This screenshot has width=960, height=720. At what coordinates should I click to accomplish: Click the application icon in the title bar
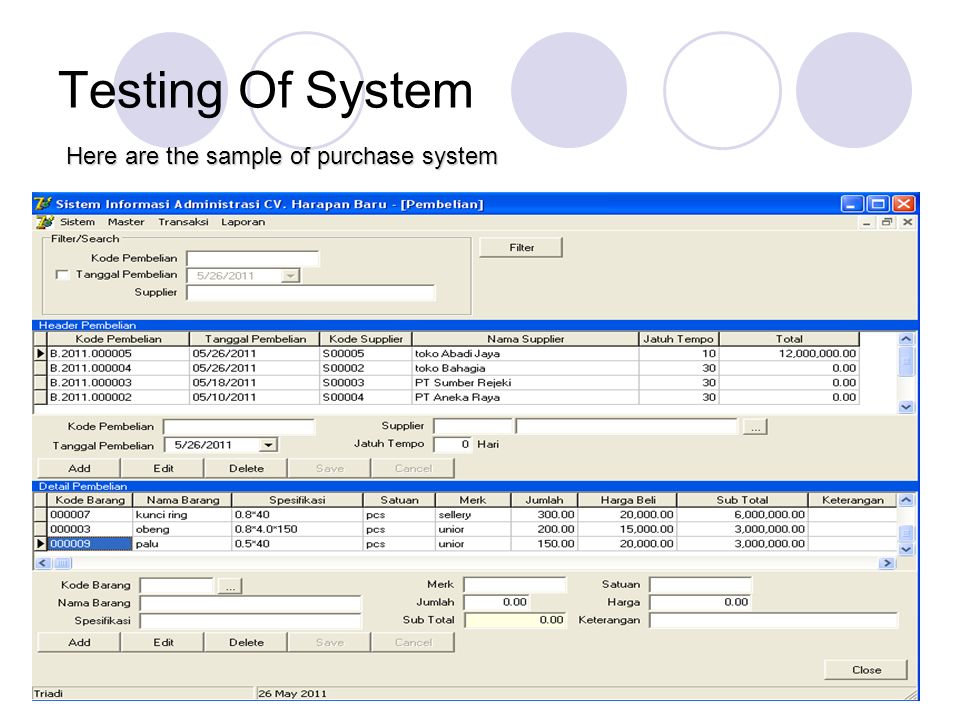(x=43, y=203)
